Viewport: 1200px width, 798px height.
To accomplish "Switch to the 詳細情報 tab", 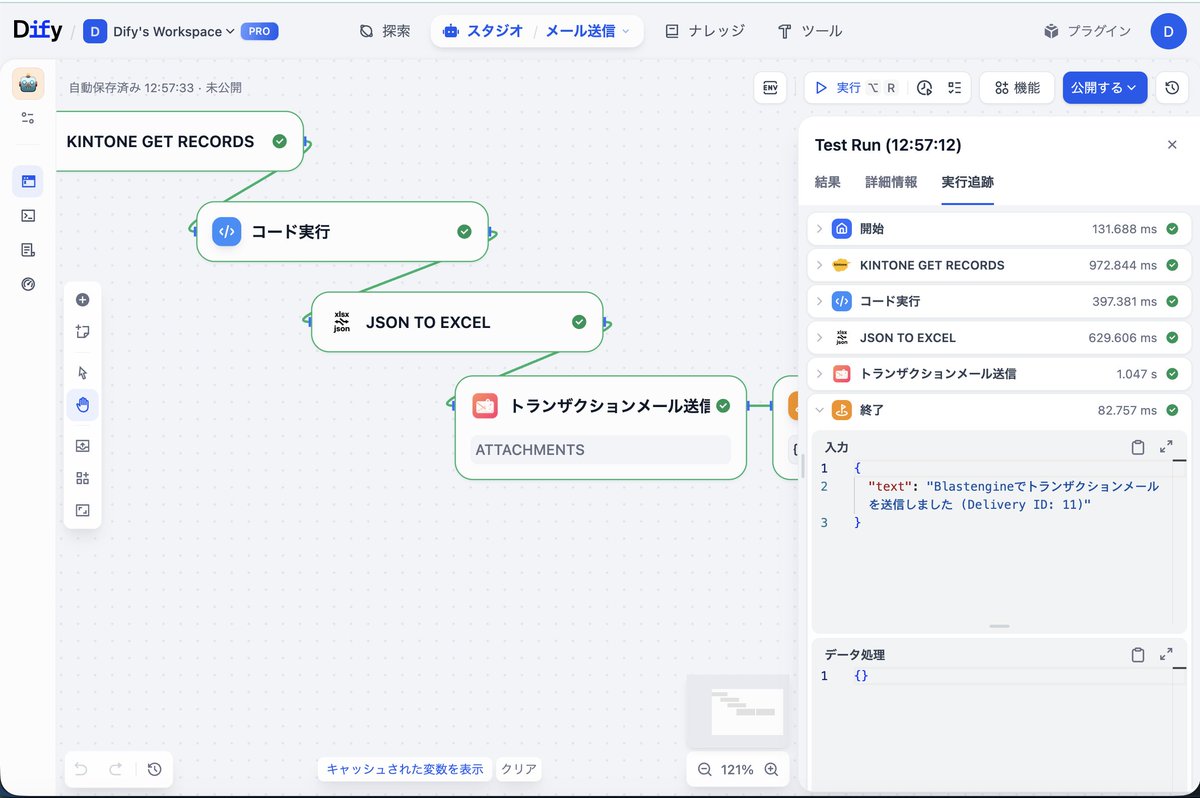I will 891,182.
